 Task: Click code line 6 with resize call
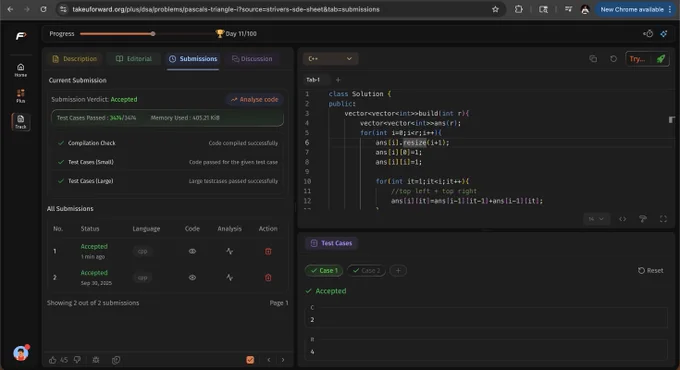412,143
